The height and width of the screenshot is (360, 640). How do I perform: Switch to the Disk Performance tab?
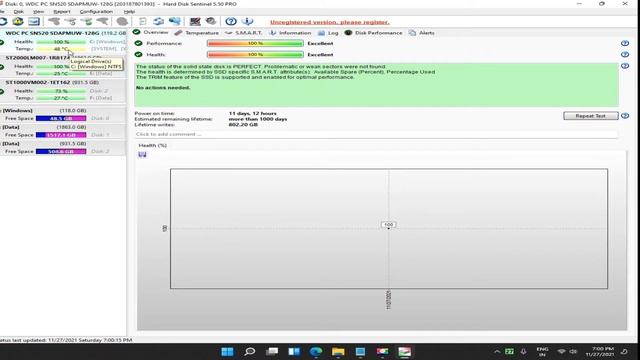pos(373,33)
